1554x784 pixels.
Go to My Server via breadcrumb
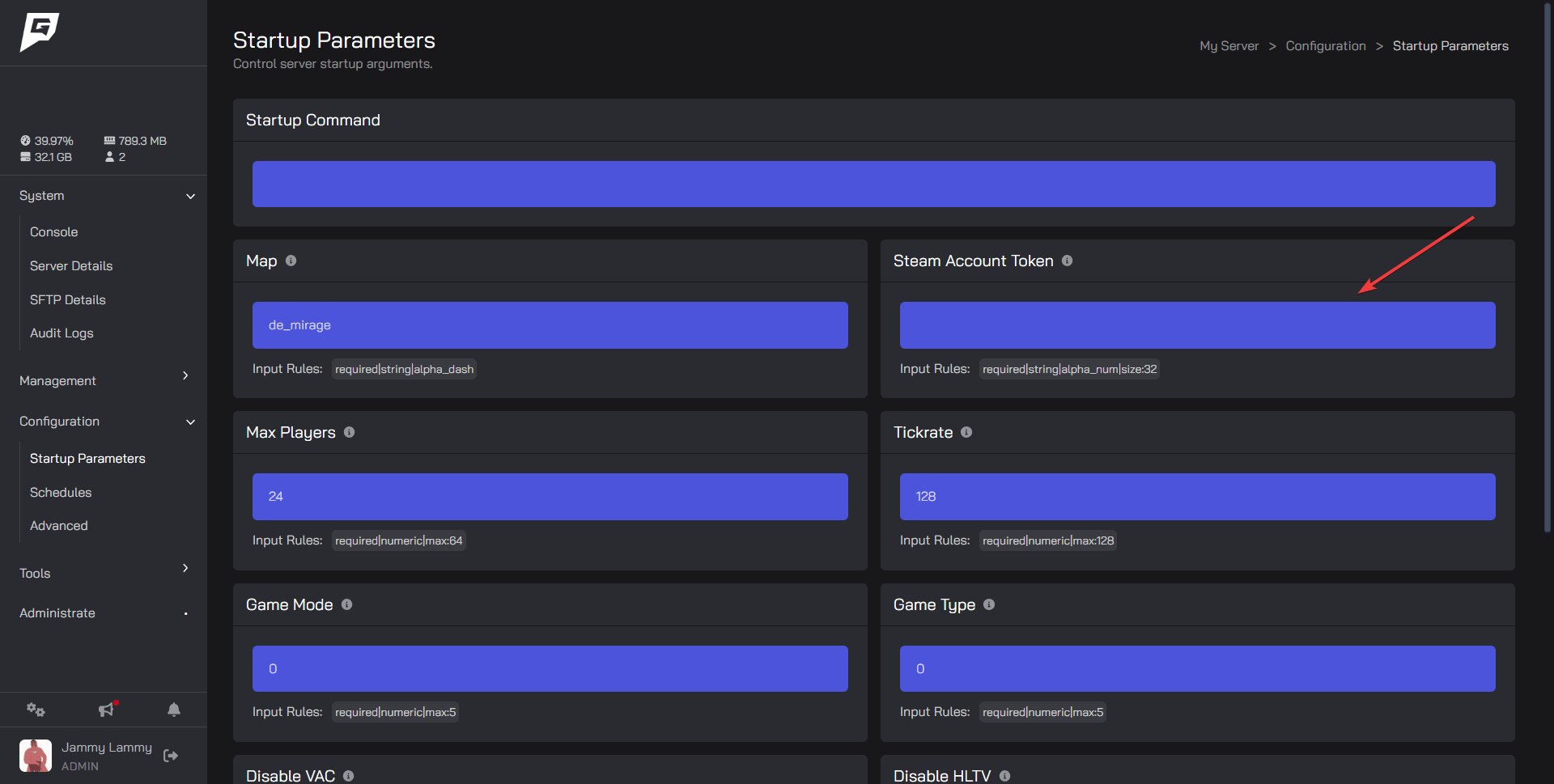point(1228,45)
